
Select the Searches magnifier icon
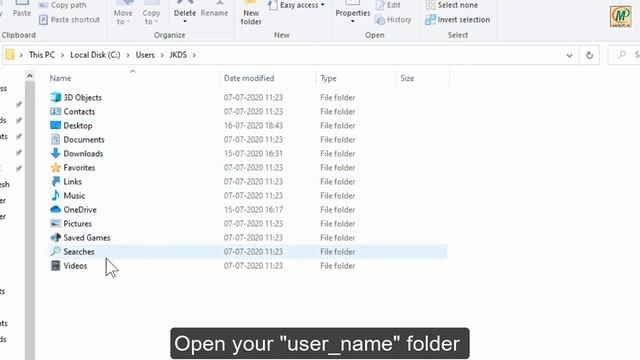(x=56, y=251)
